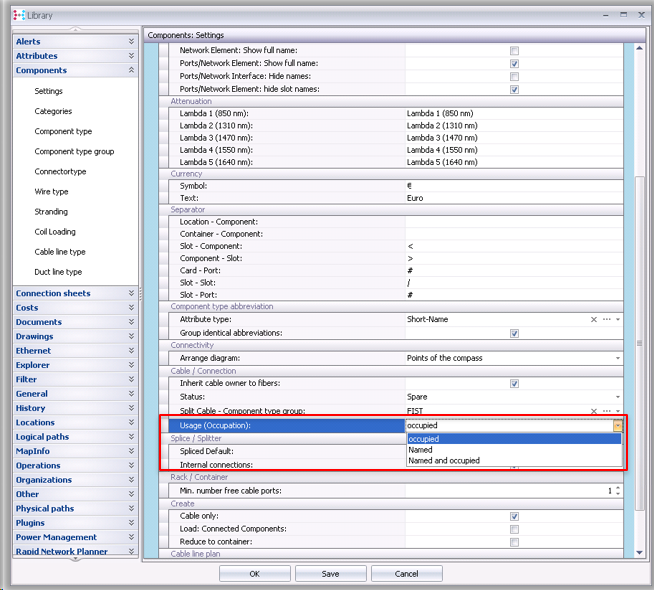Open Arrange diagram dropdown
654x590 pixels.
coord(618,358)
